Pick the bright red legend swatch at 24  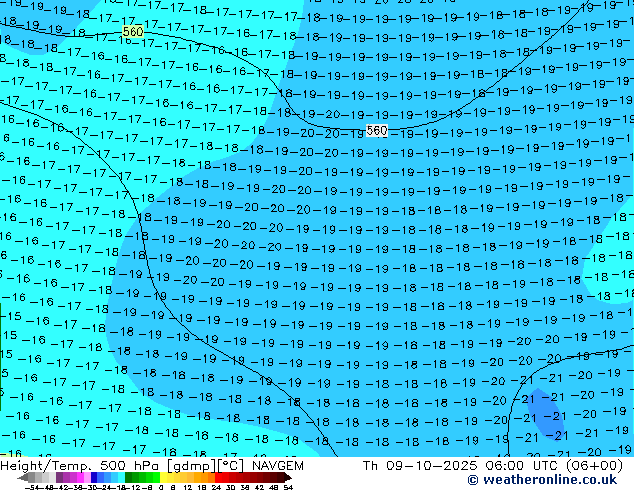click(x=218, y=477)
